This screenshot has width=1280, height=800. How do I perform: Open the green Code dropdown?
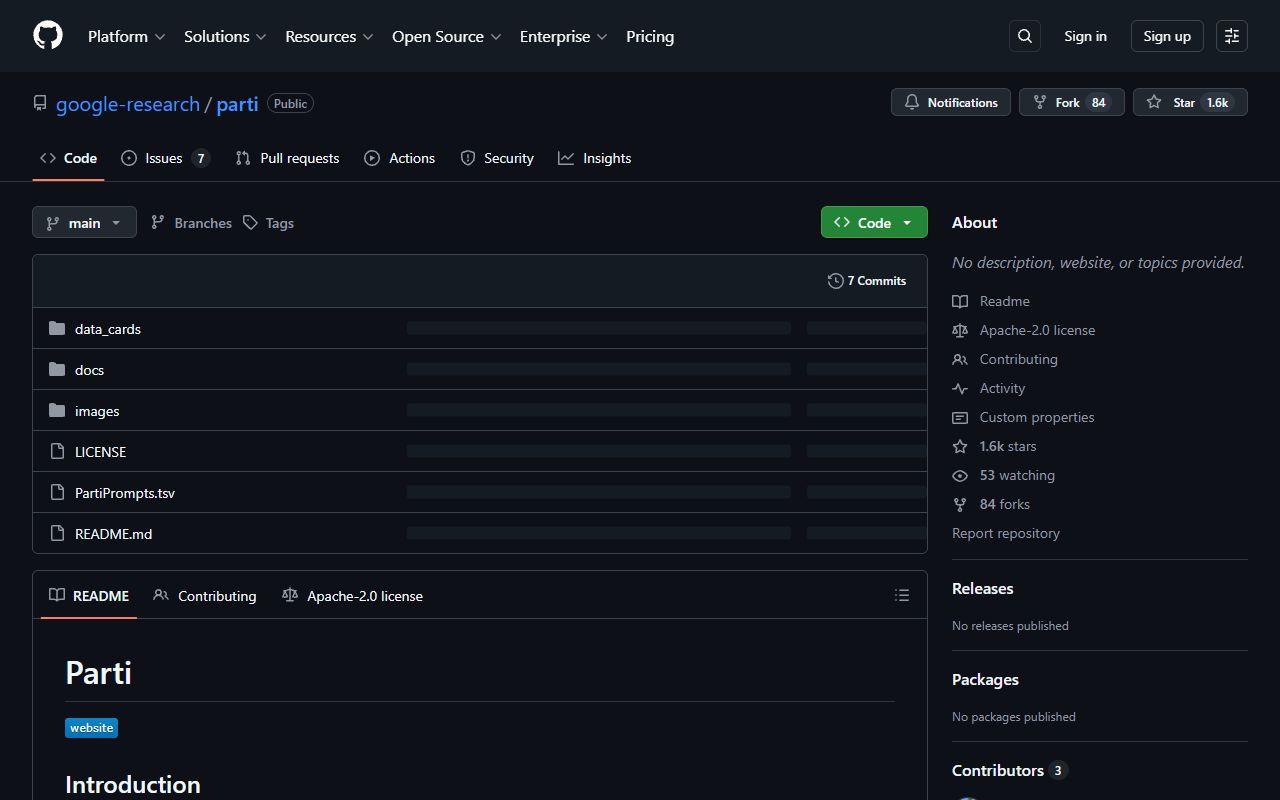(x=874, y=222)
